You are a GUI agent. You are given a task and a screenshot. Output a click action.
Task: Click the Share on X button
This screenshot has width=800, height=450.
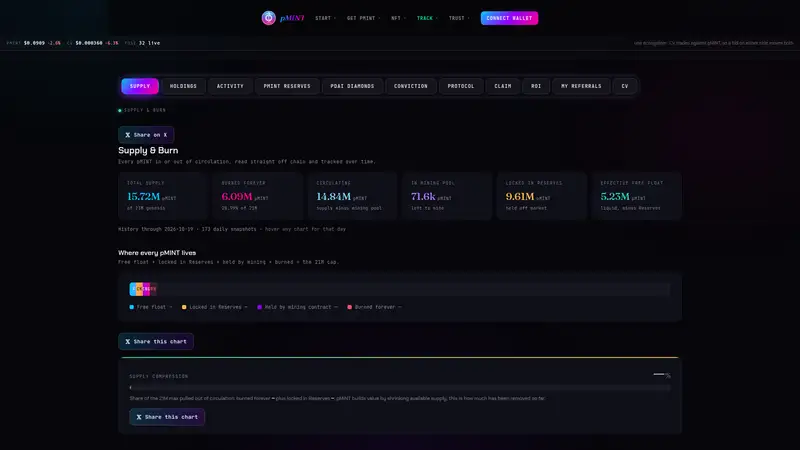pyautogui.click(x=146, y=135)
